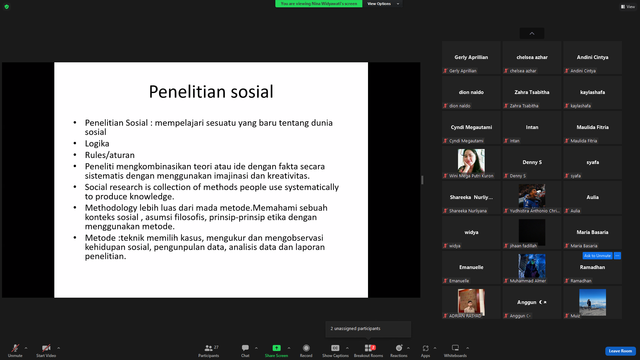Open the Participants panel
The width and height of the screenshot is (640, 360).
click(x=209, y=350)
